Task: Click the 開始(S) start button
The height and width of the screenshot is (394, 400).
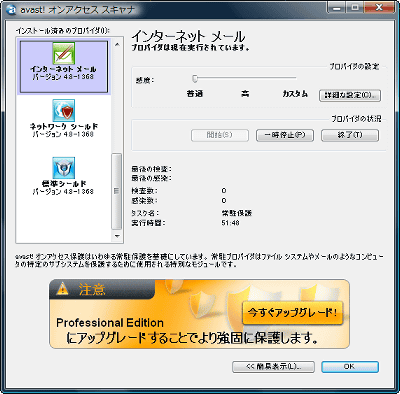Action: (220, 135)
